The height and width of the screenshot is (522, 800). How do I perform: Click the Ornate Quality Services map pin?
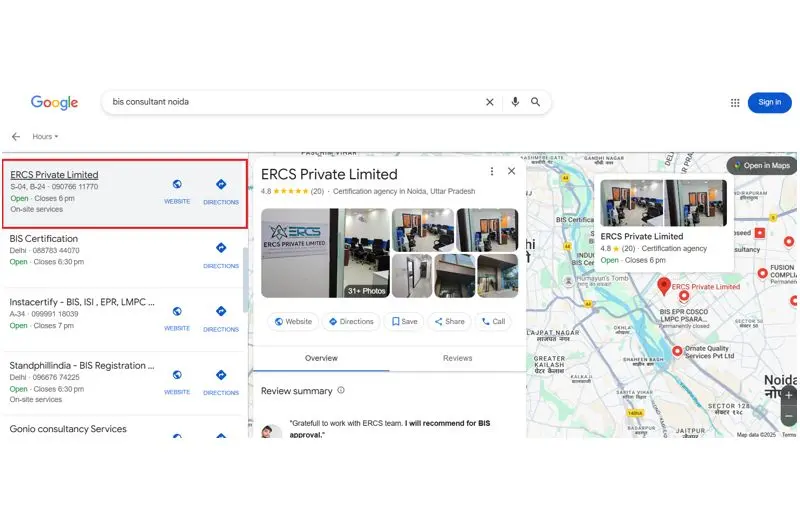tap(677, 351)
